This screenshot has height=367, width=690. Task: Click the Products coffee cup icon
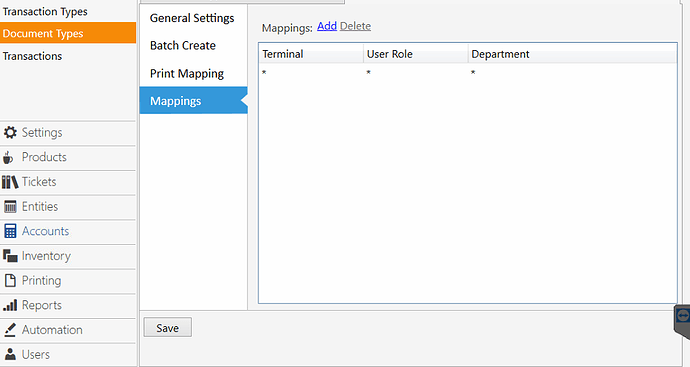coord(8,157)
